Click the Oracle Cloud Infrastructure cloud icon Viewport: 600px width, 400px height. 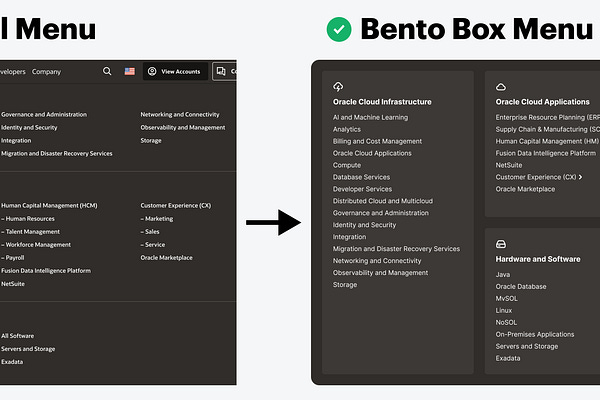click(x=338, y=87)
